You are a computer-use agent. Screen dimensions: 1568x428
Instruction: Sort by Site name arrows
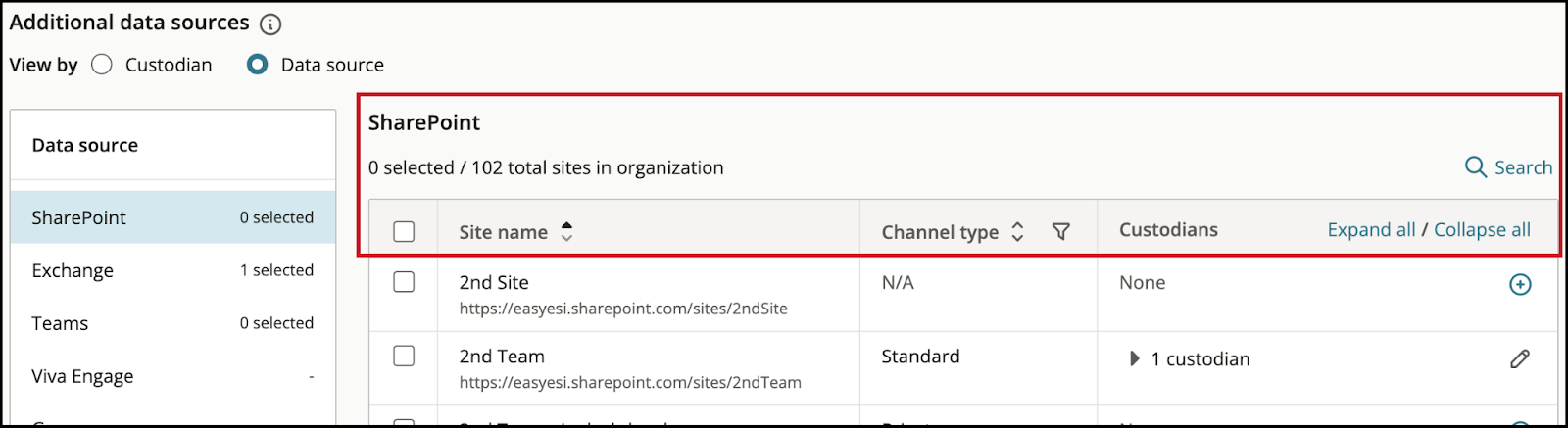pyautogui.click(x=566, y=231)
